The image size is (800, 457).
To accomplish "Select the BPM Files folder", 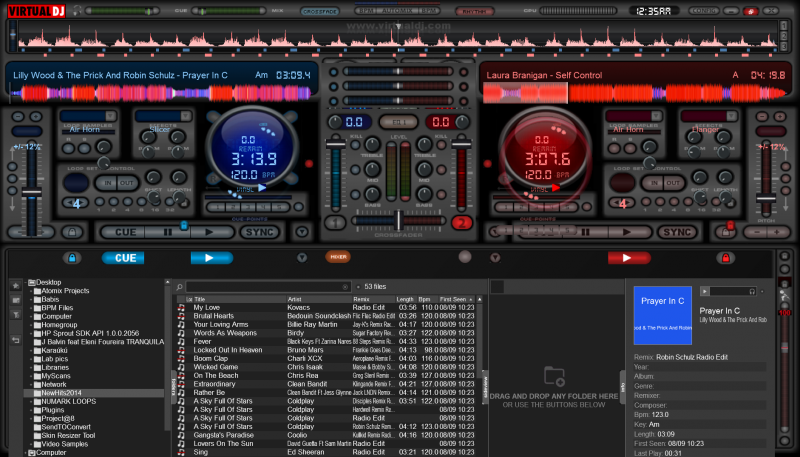I will [x=57, y=308].
